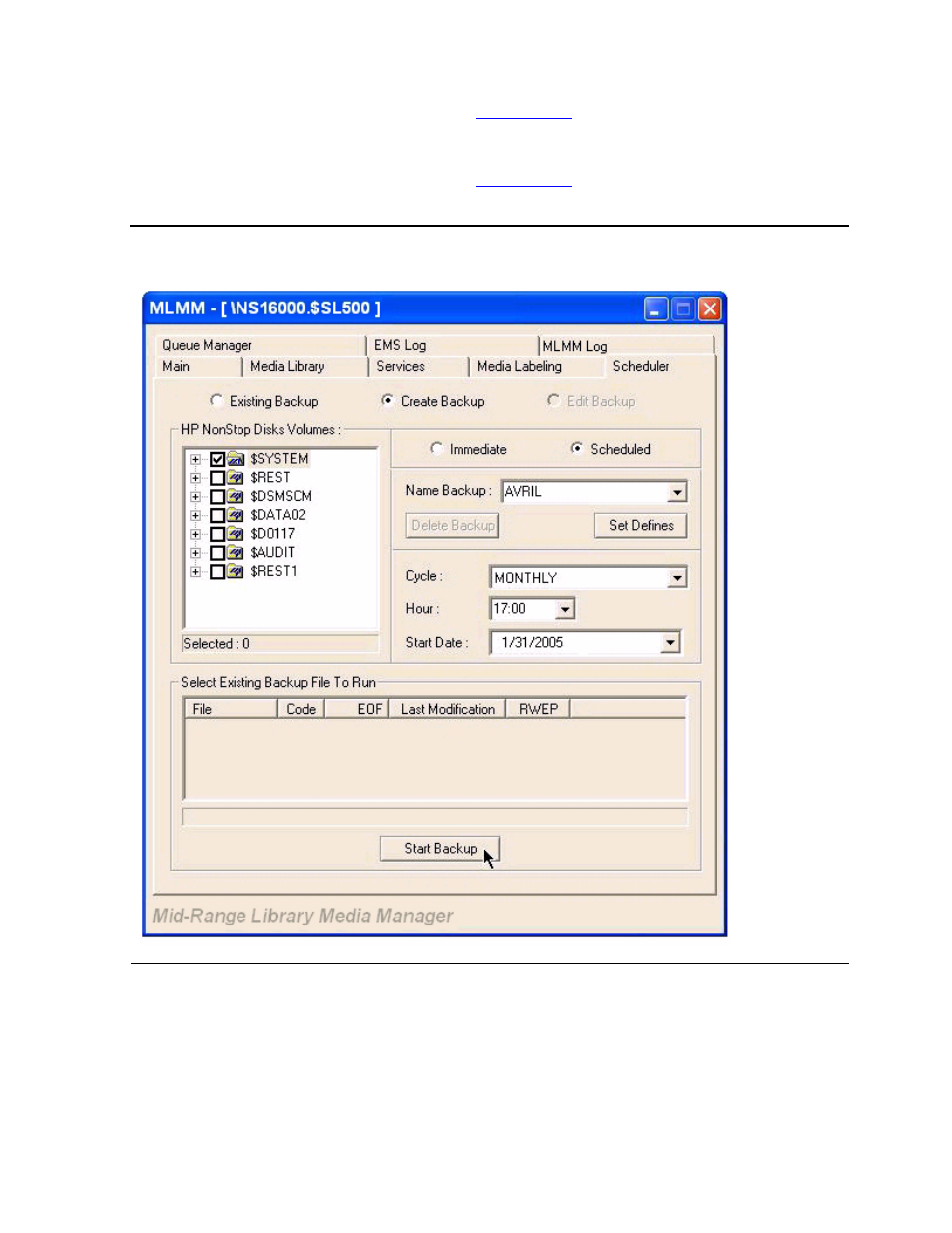Sort by the RWEP column header
952x1233 pixels.
tap(538, 709)
